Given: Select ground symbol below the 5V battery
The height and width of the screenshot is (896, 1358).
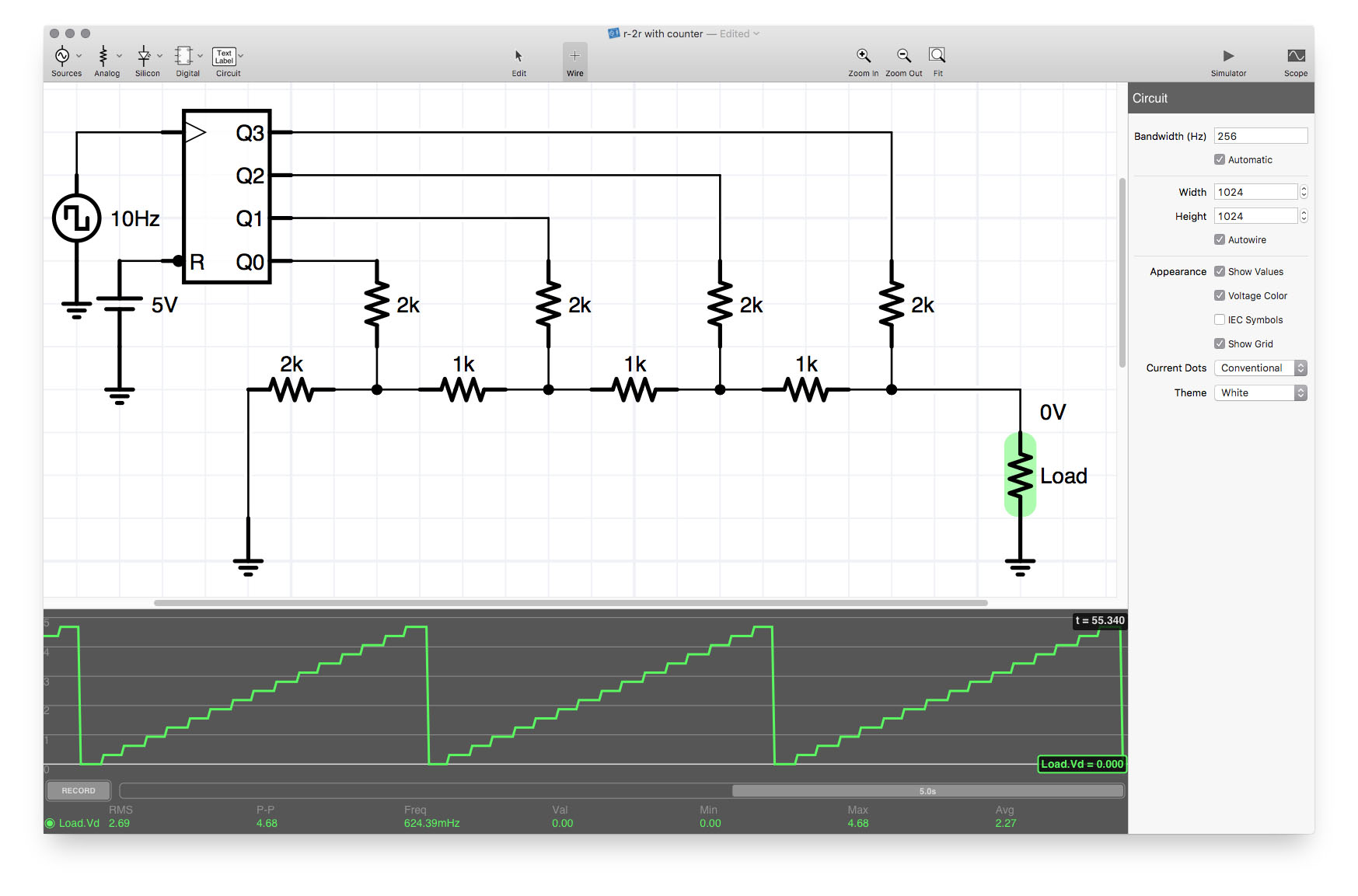Looking at the screenshot, I should coord(119,396).
